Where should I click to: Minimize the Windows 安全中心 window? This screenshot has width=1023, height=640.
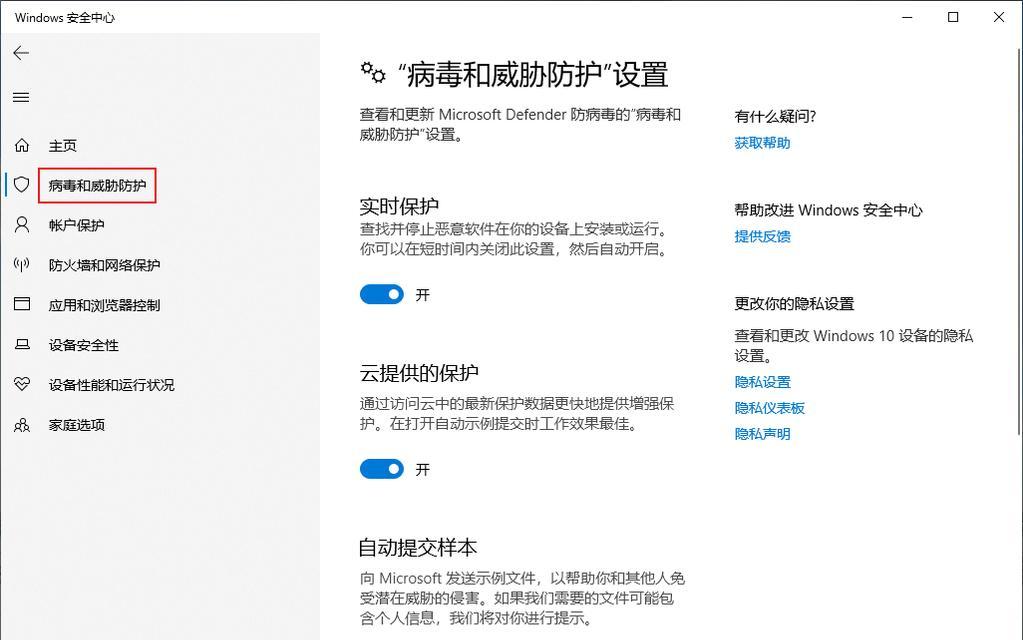pyautogui.click(x=907, y=17)
